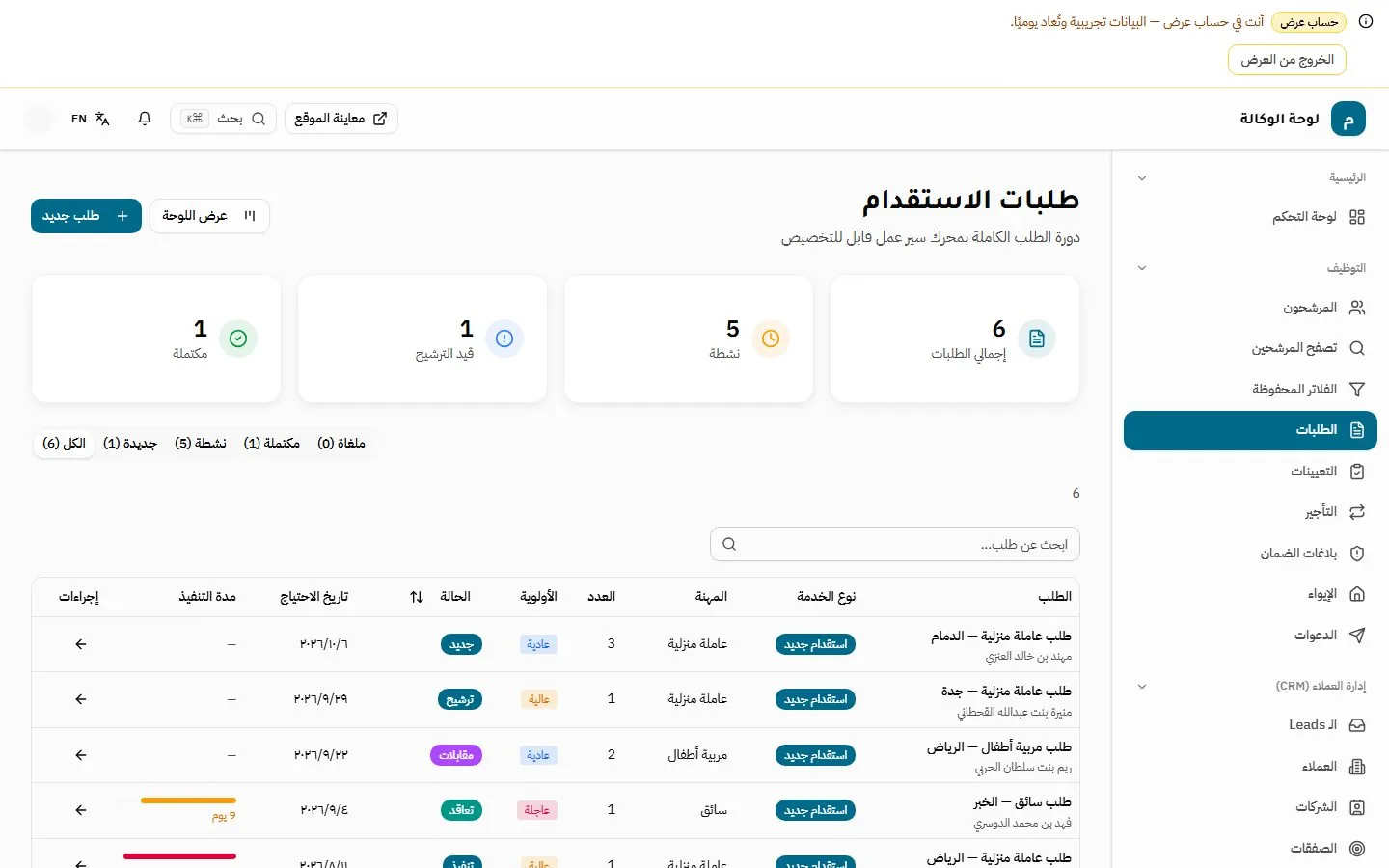Select the ملغاة (0) filter tab

click(x=341, y=444)
